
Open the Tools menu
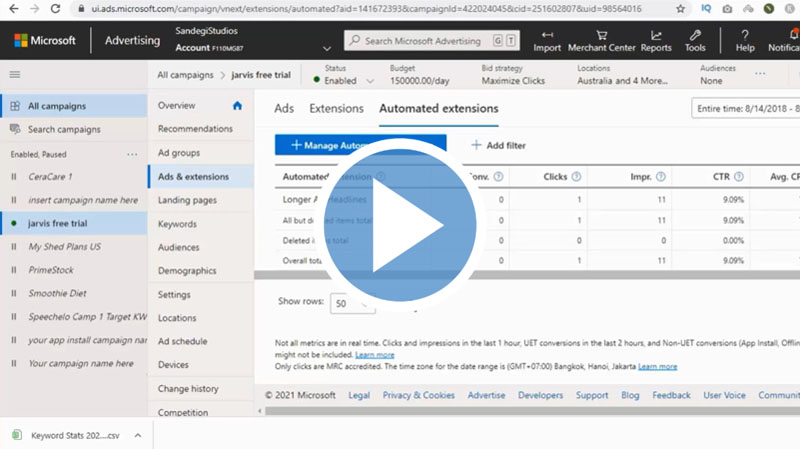[x=695, y=41]
